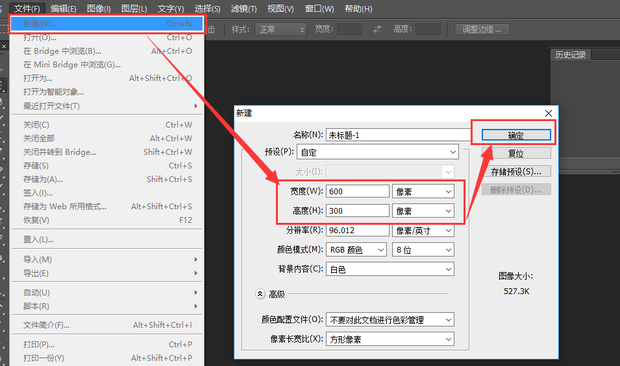620x366 pixels.
Task: Expand 自动(U) submenu
Action: click(107, 292)
